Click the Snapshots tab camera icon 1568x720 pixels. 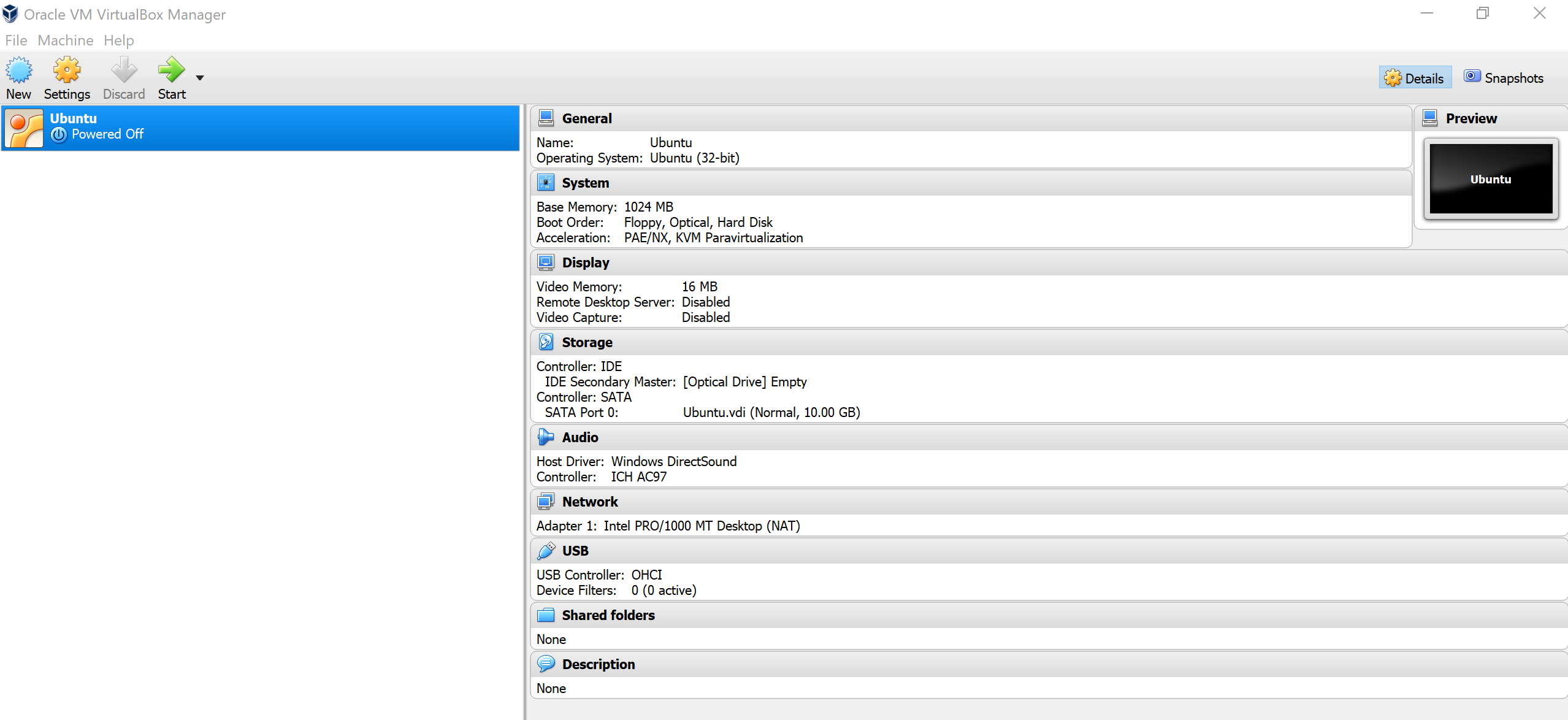(1472, 76)
